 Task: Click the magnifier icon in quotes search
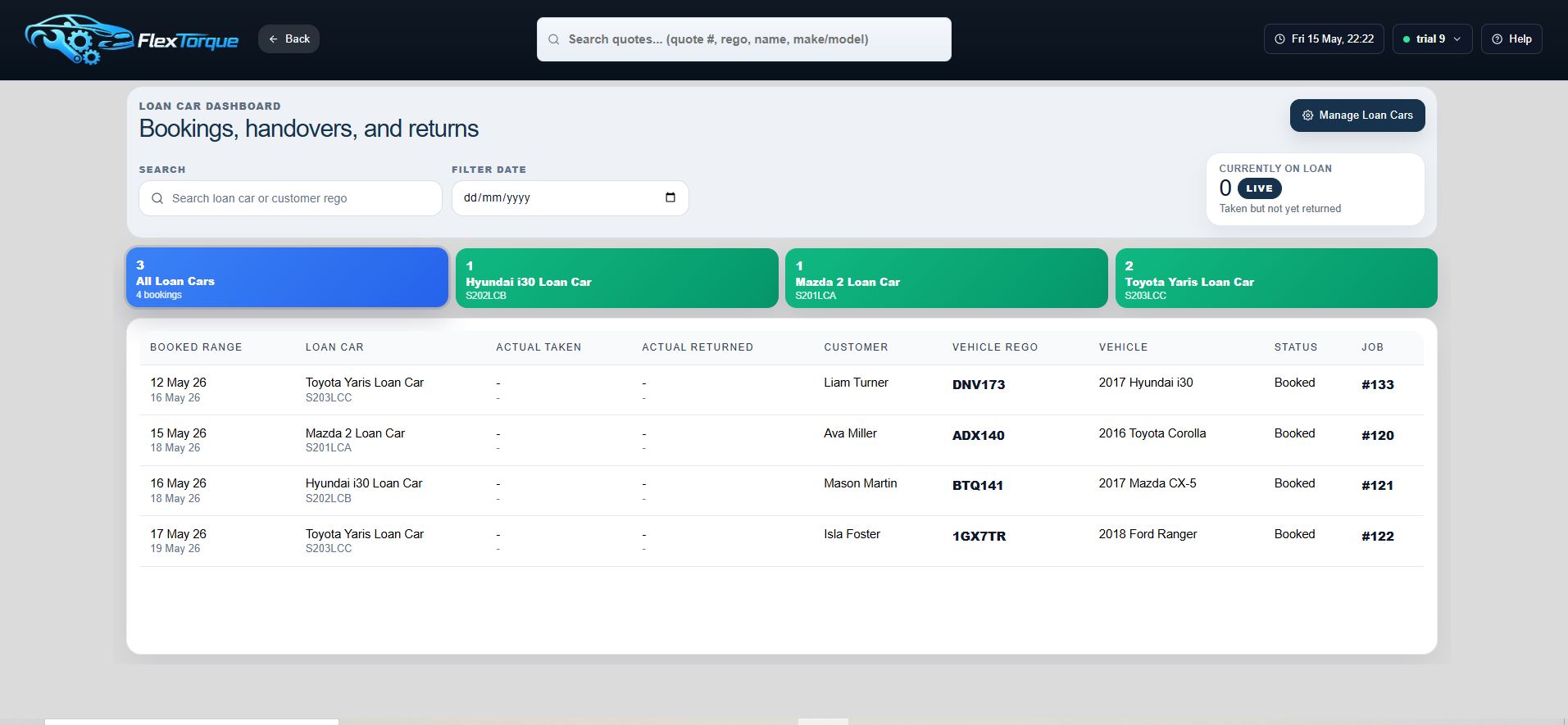(554, 39)
